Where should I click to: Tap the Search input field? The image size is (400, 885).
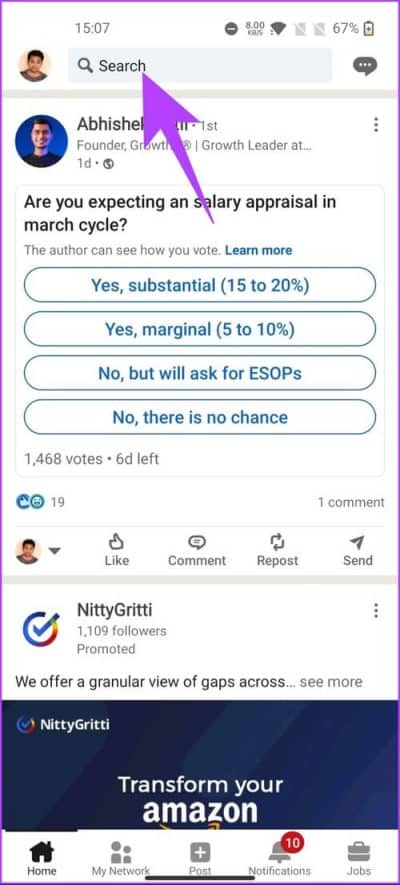coord(200,65)
